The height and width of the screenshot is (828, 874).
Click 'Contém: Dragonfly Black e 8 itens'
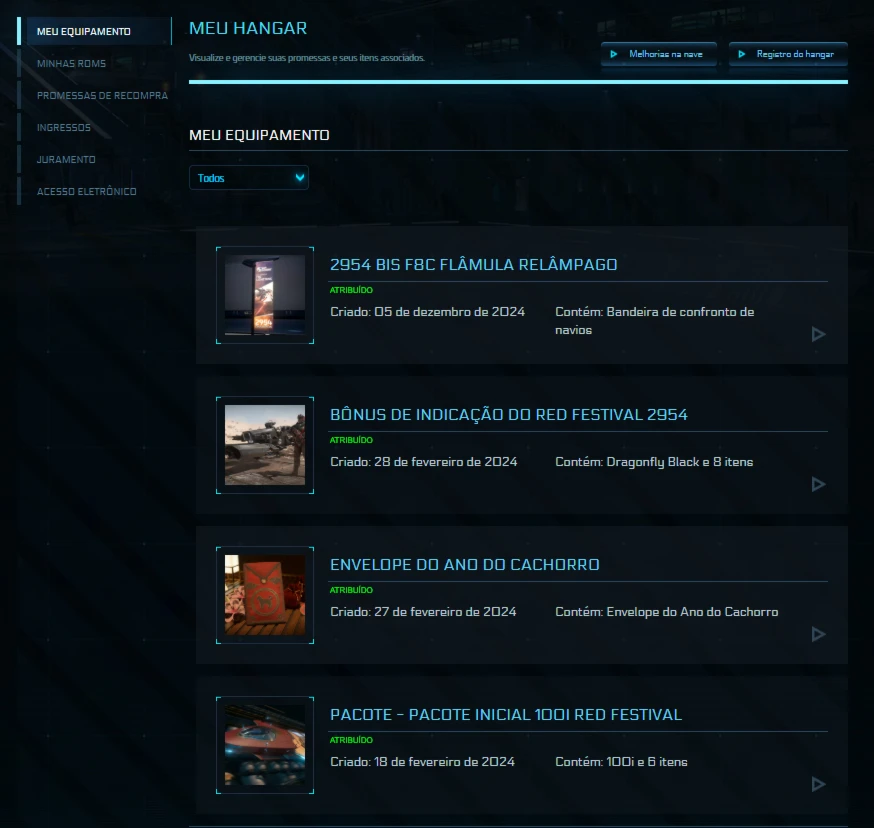[654, 462]
